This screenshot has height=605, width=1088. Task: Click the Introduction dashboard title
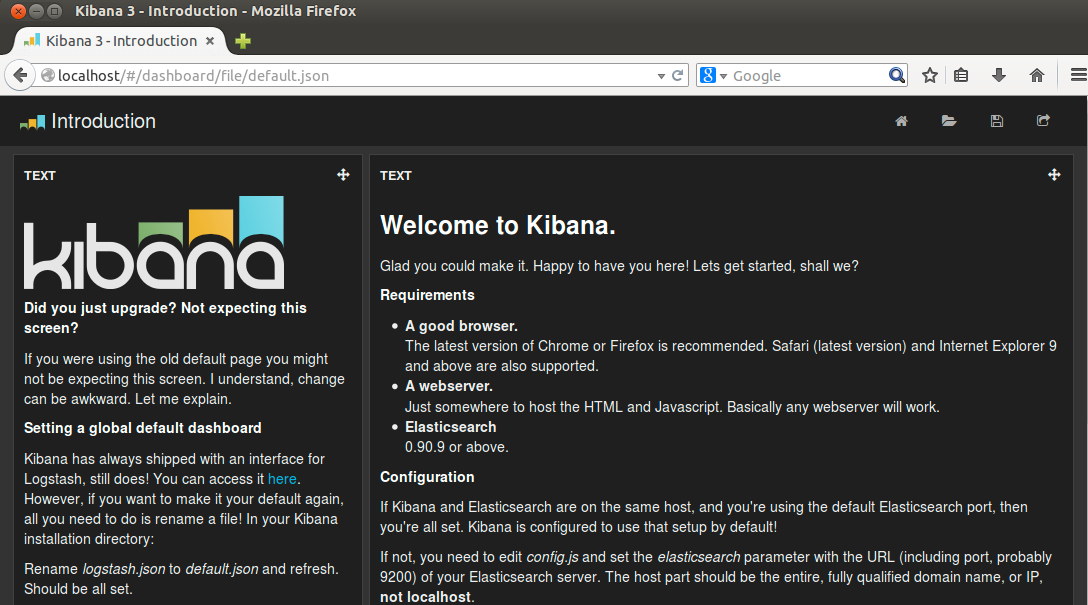coord(103,121)
